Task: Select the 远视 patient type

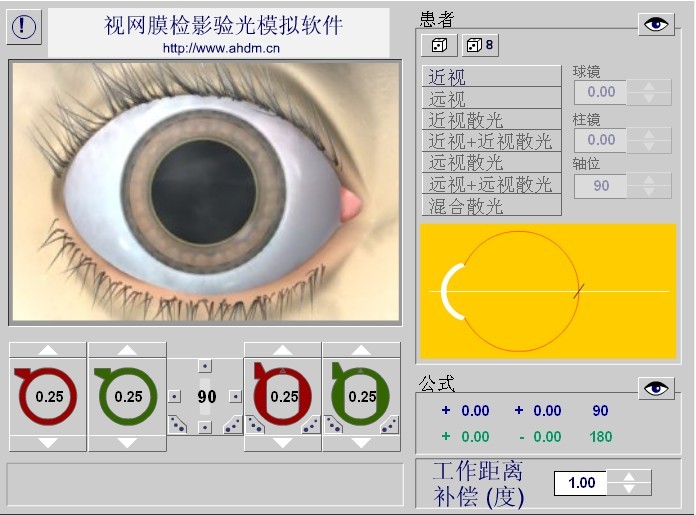Action: [x=491, y=98]
